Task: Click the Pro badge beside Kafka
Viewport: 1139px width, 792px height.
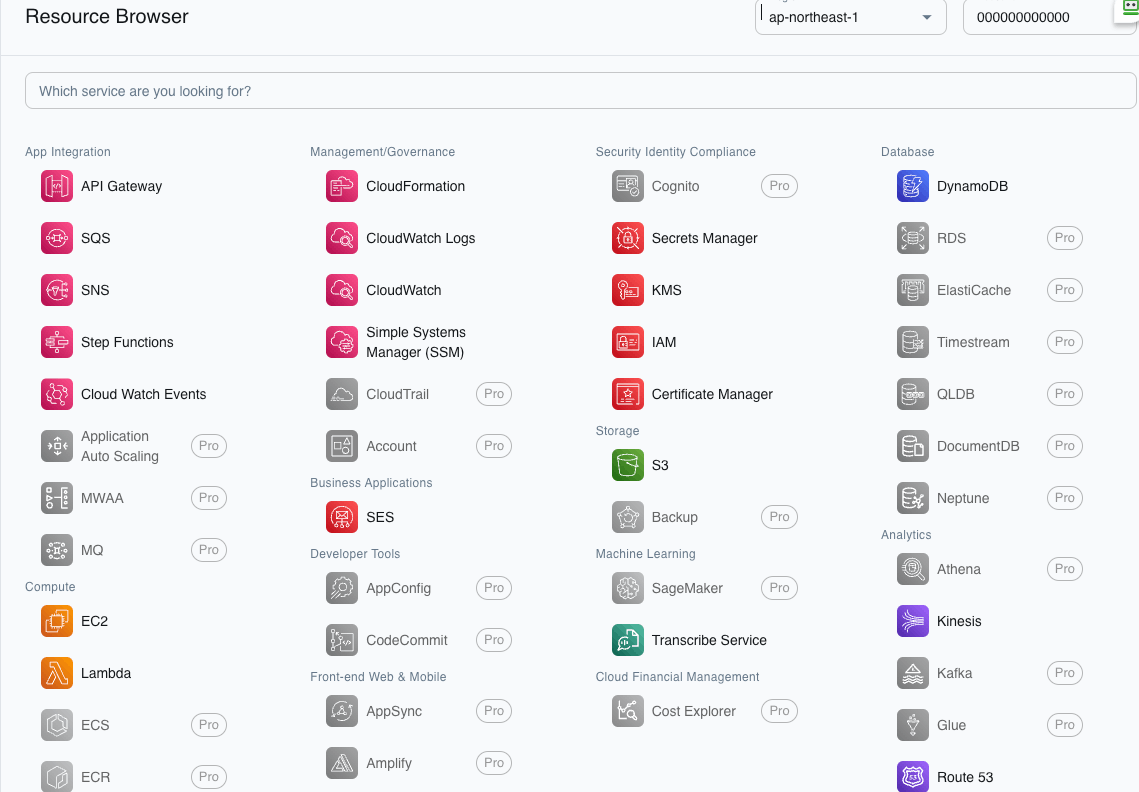Action: [1065, 673]
